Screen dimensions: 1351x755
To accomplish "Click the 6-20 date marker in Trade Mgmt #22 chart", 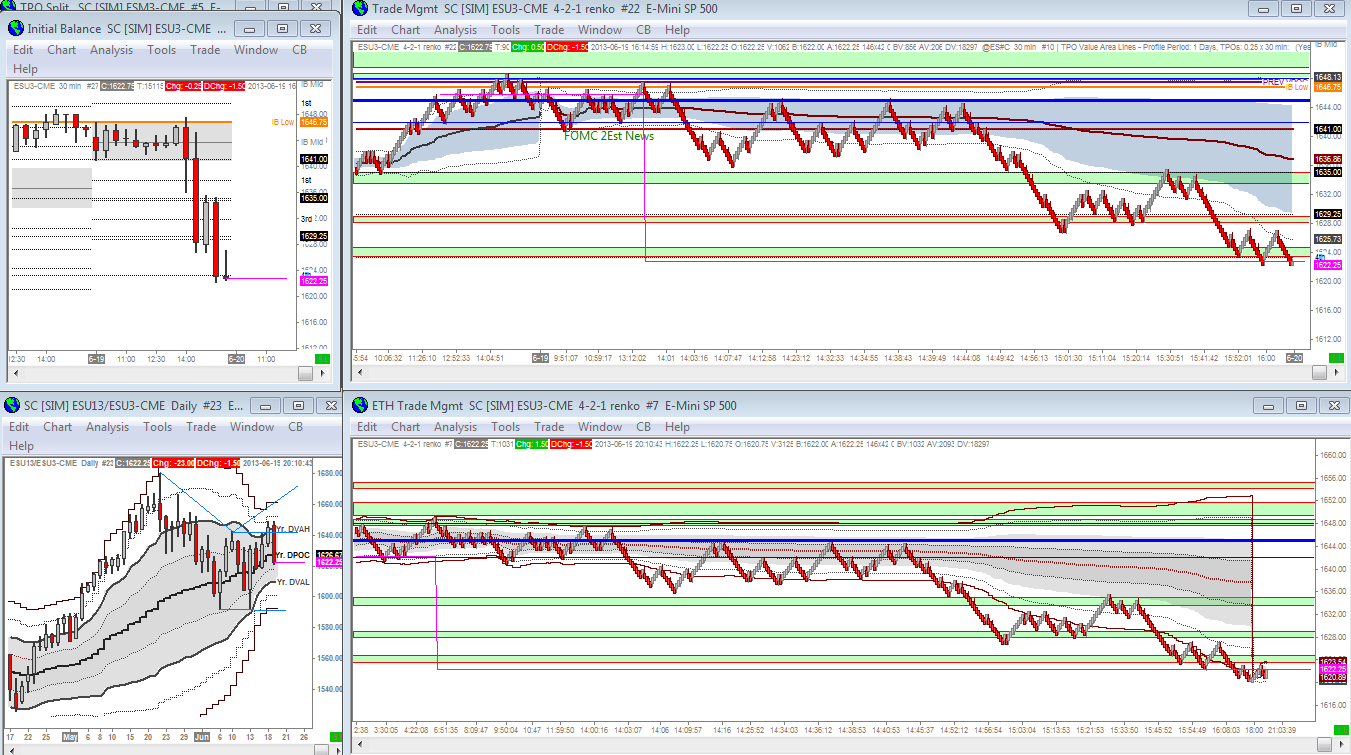I will [x=1293, y=358].
